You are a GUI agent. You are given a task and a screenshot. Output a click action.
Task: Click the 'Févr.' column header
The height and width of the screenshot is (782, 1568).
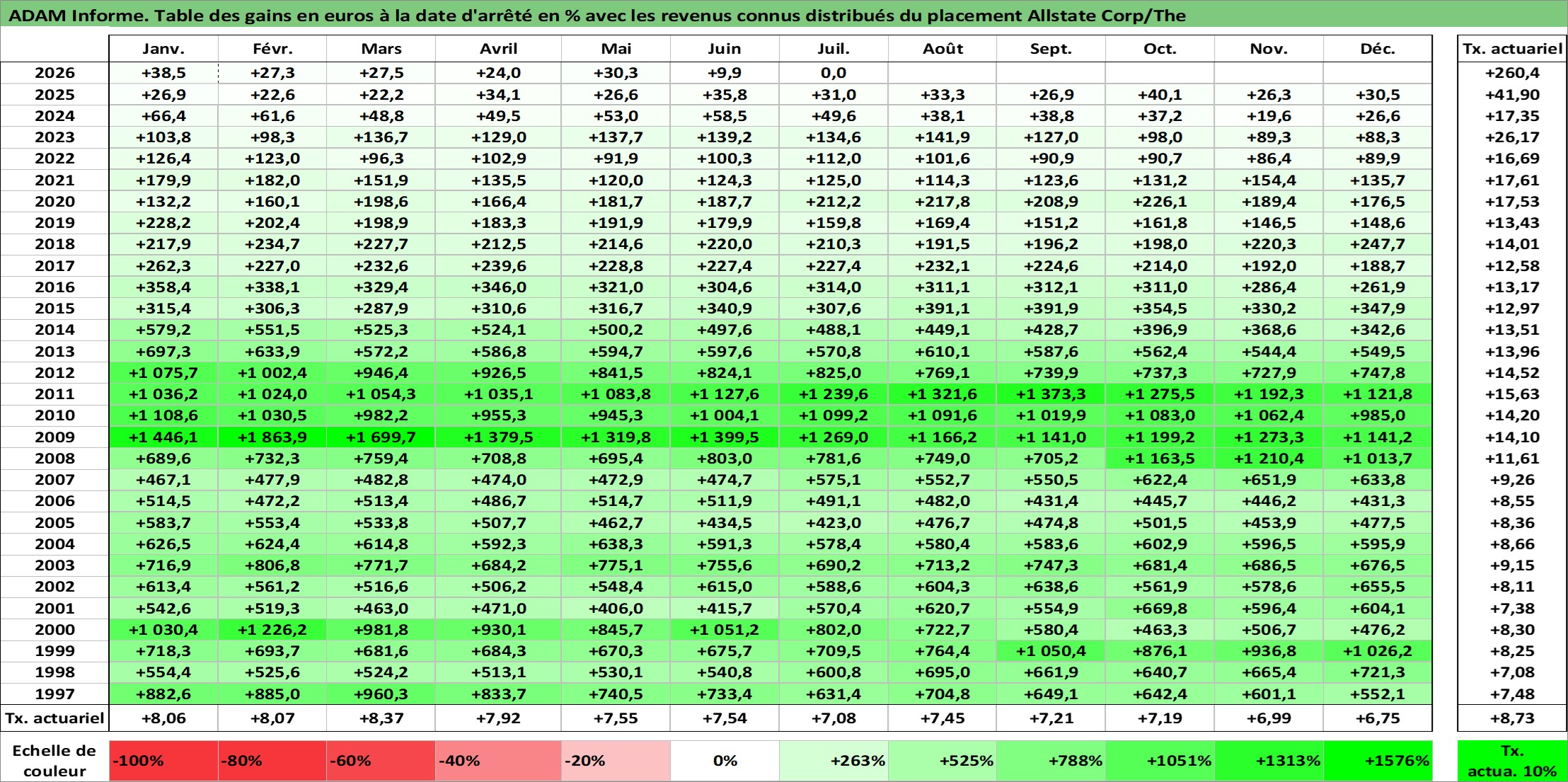click(x=272, y=49)
